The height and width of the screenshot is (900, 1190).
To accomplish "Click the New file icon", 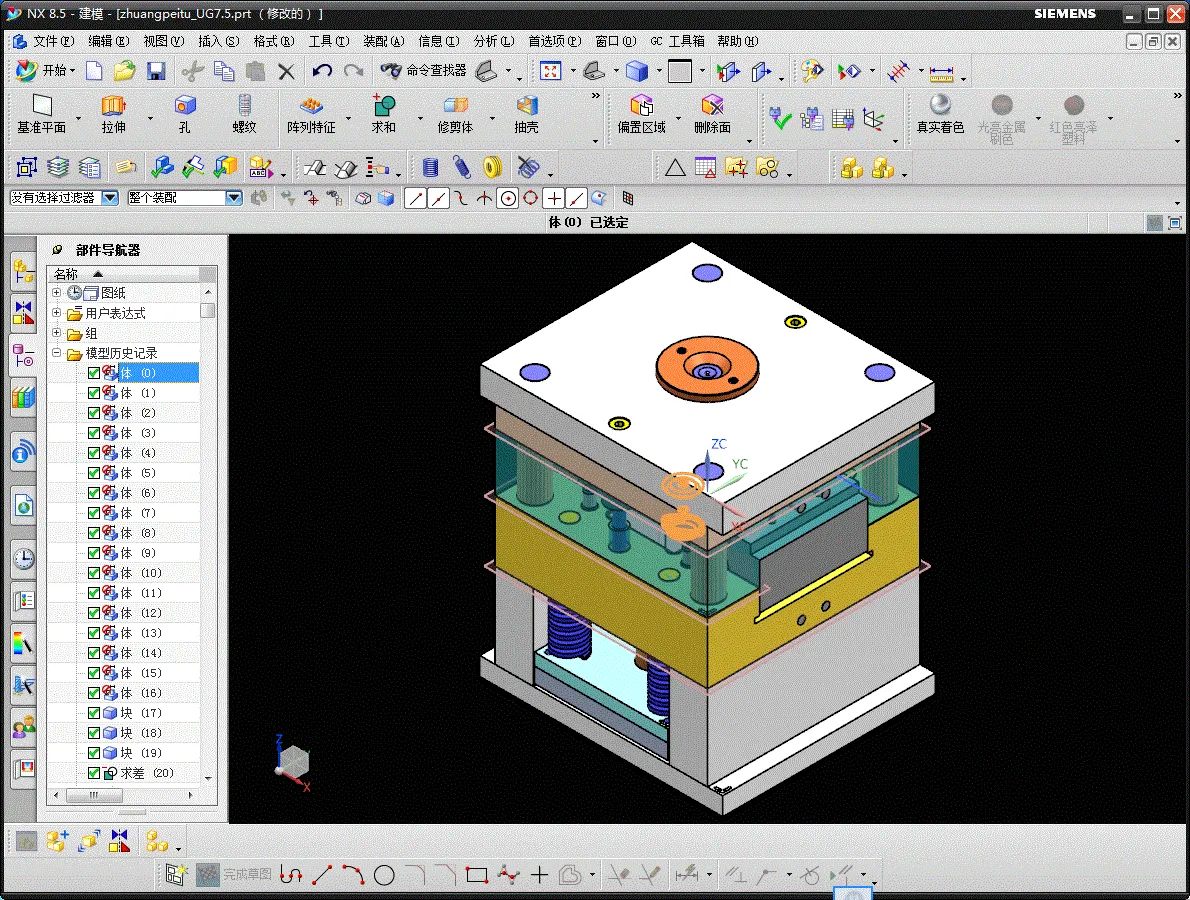I will pyautogui.click(x=94, y=71).
